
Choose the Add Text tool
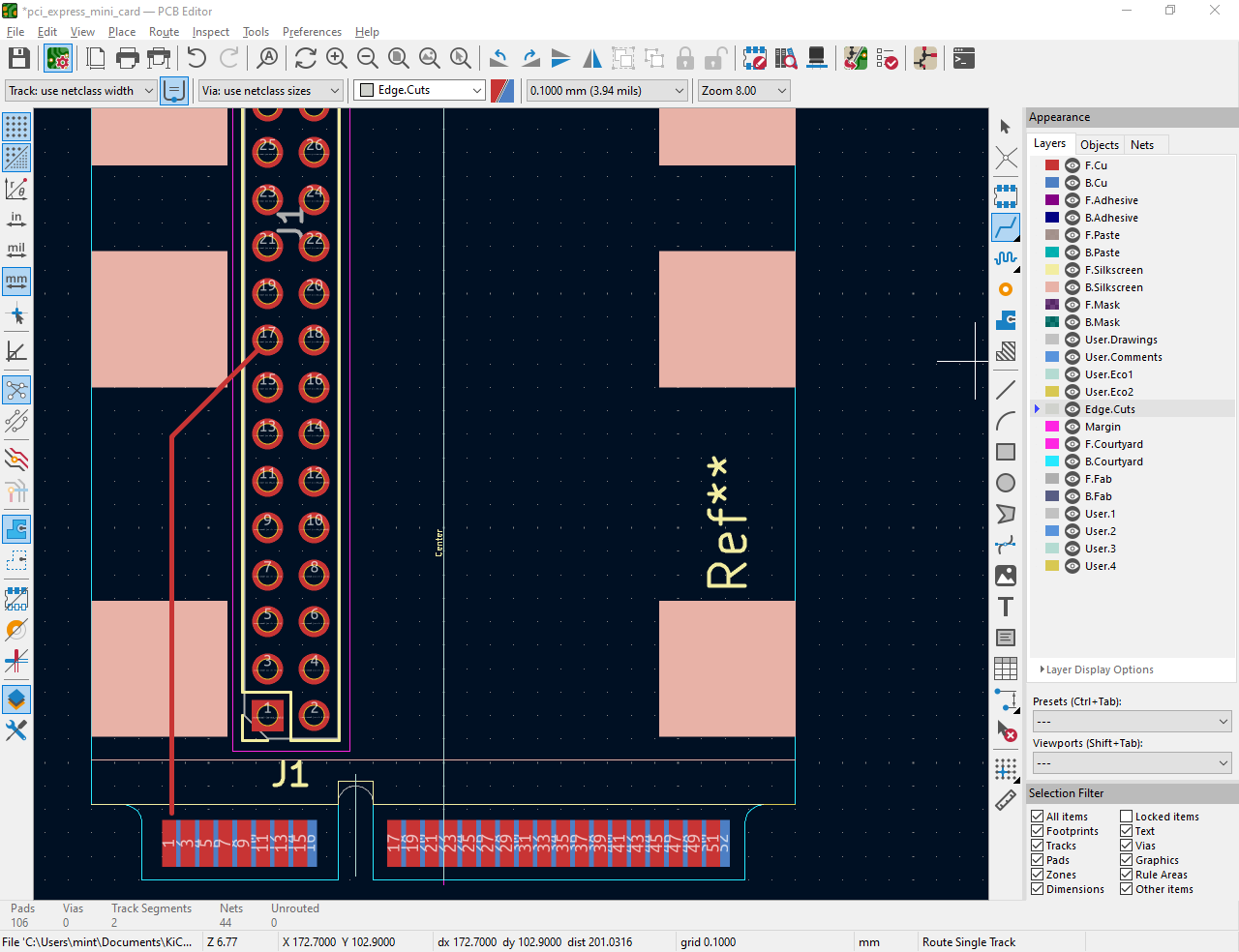click(x=1006, y=607)
